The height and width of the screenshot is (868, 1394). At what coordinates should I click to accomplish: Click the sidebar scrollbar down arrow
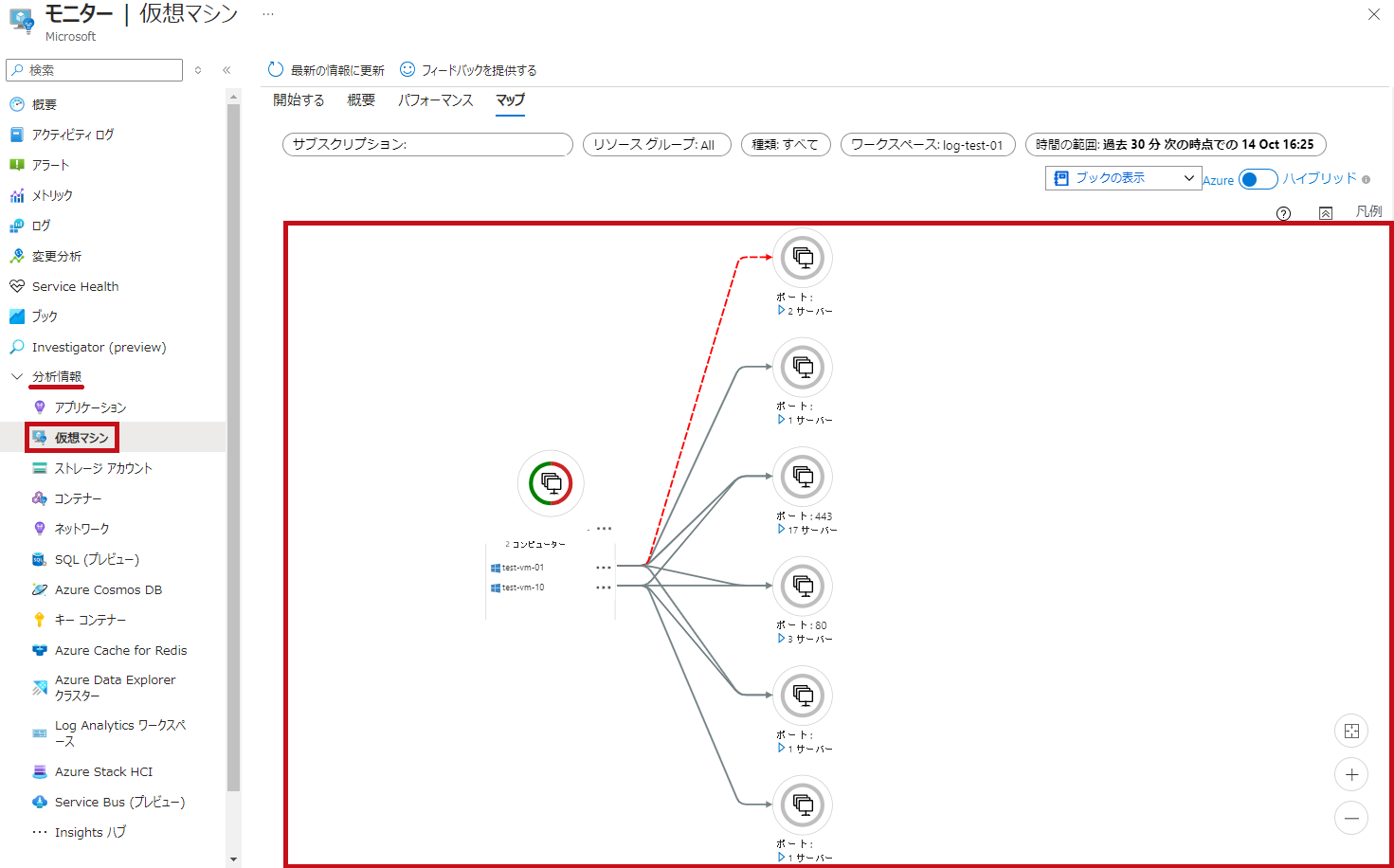234,859
